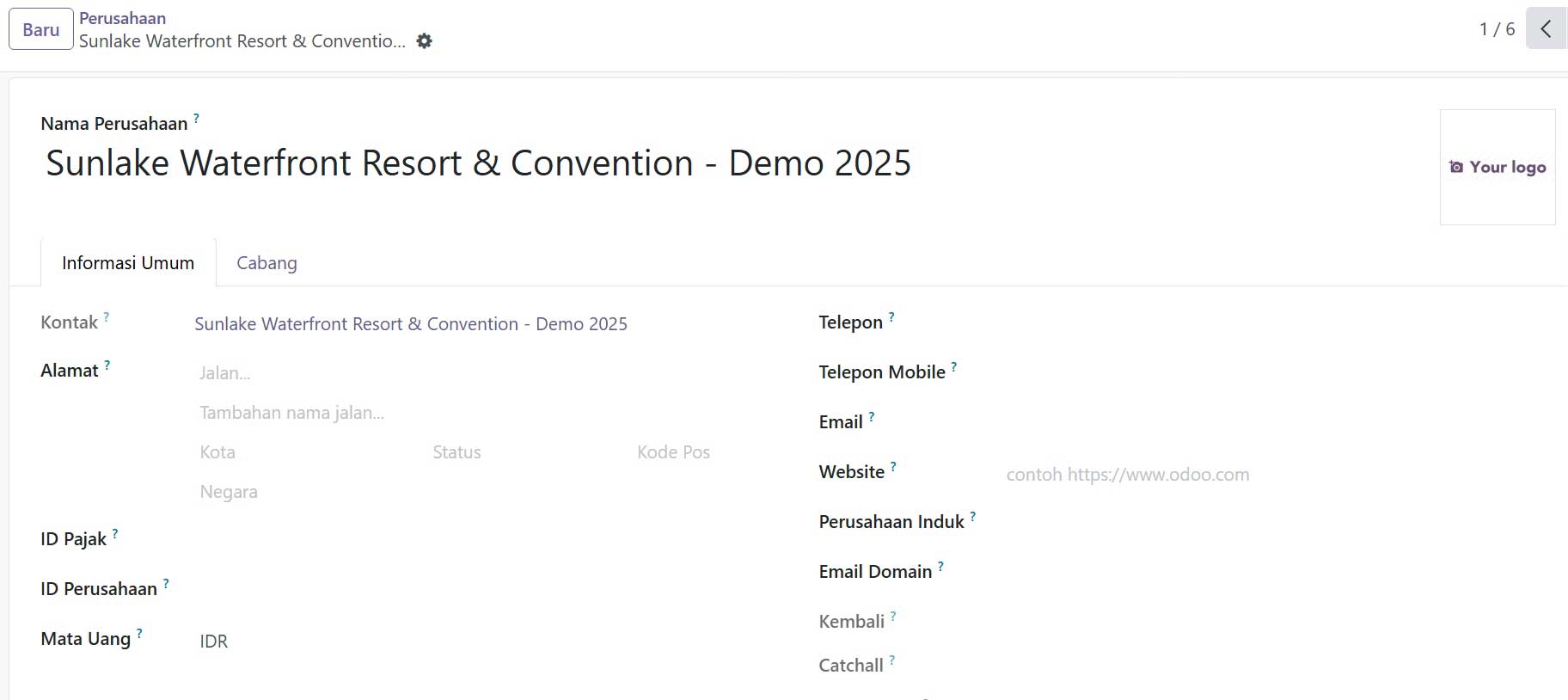1568x700 pixels.
Task: Go to the previous record arrow
Action: (x=1547, y=28)
